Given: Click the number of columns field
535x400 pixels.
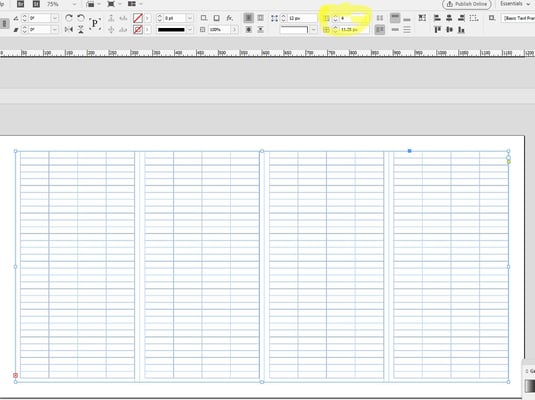Looking at the screenshot, I should [354, 18].
